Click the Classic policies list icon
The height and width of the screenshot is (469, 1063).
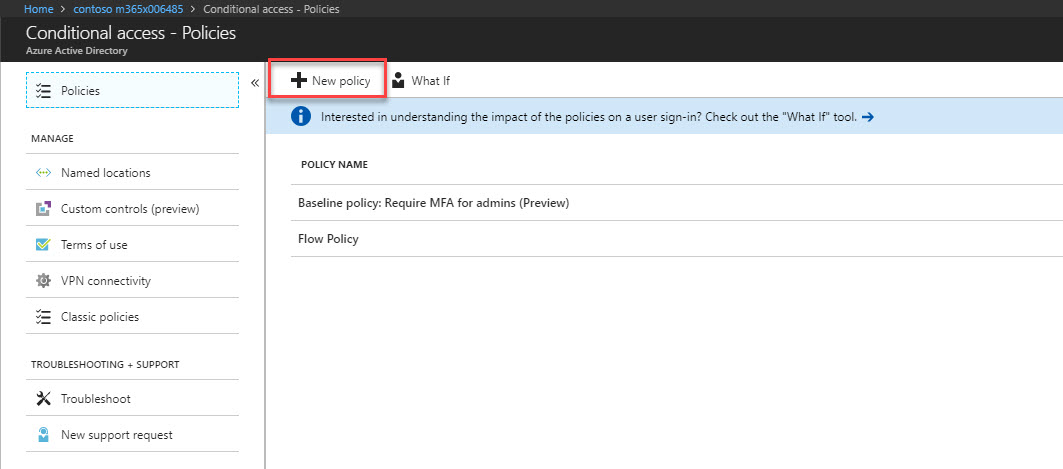point(43,317)
